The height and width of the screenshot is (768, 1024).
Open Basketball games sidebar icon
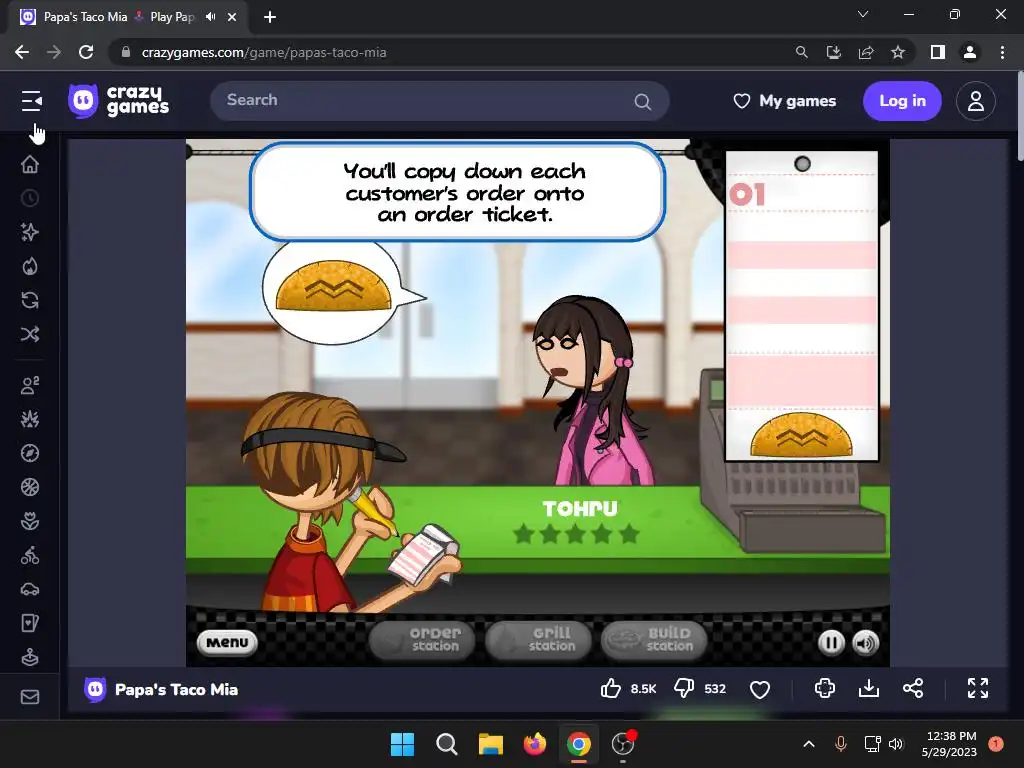30,487
